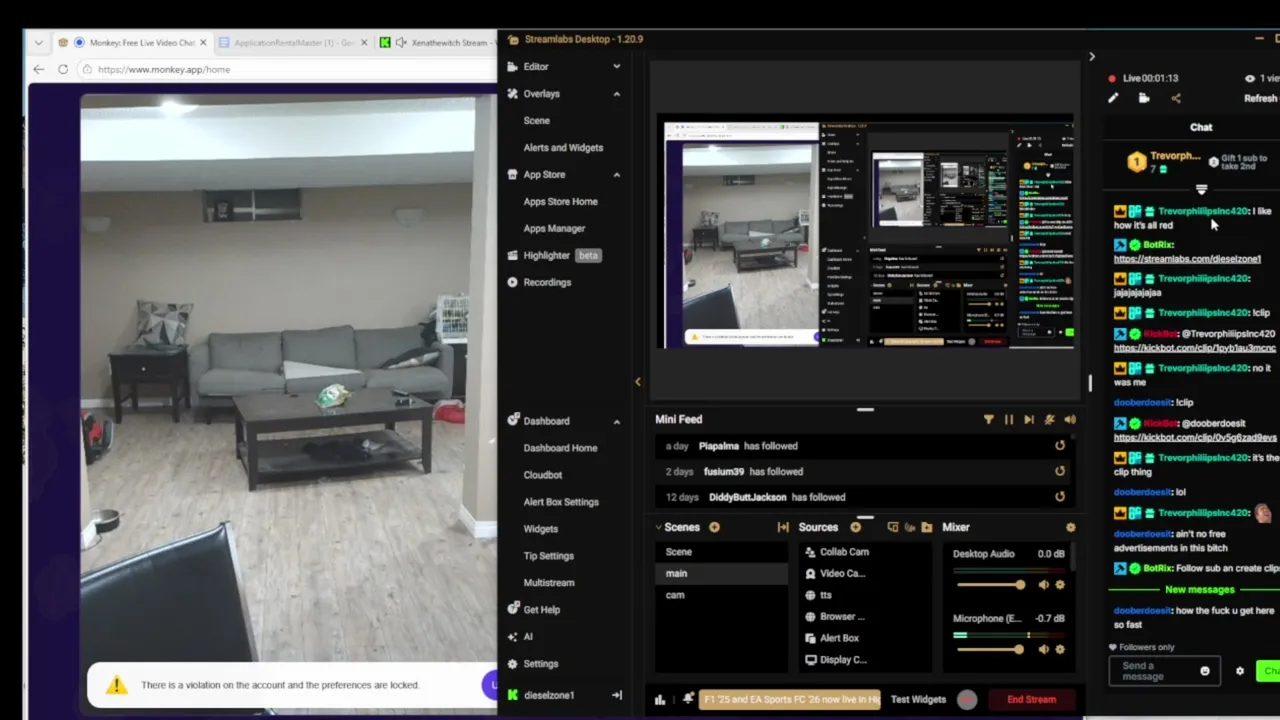Collapse the chat leaderboard arrow
The image size is (1280, 720).
pyautogui.click(x=1201, y=189)
